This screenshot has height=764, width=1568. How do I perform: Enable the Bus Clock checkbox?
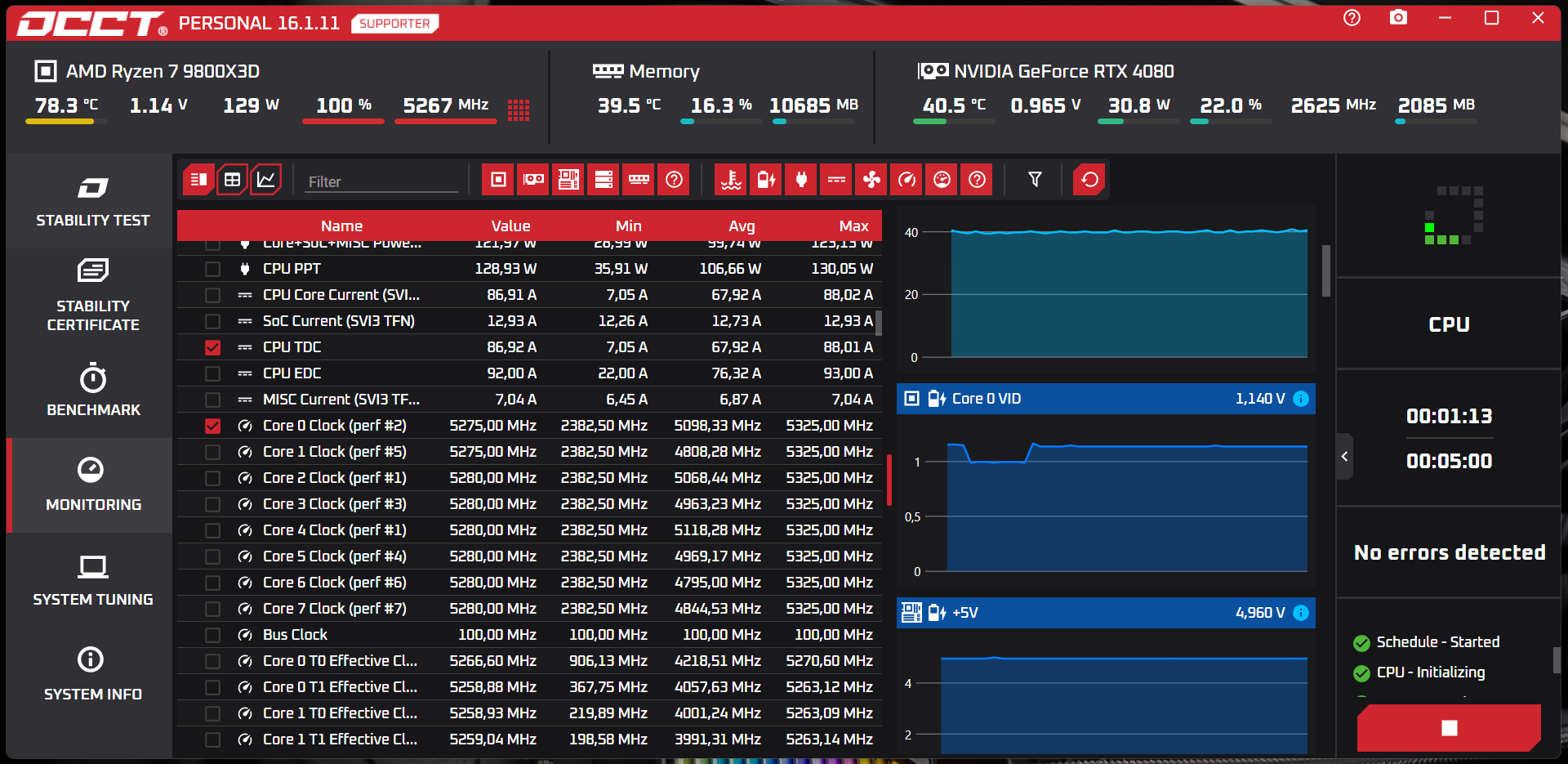pos(212,635)
